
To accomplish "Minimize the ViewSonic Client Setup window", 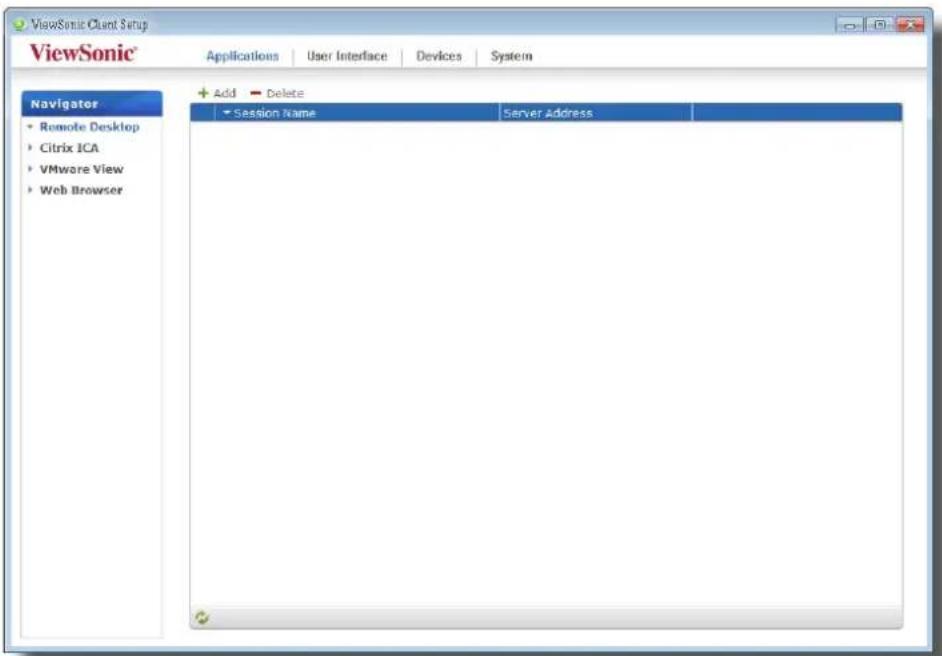I will pyautogui.click(x=850, y=25).
